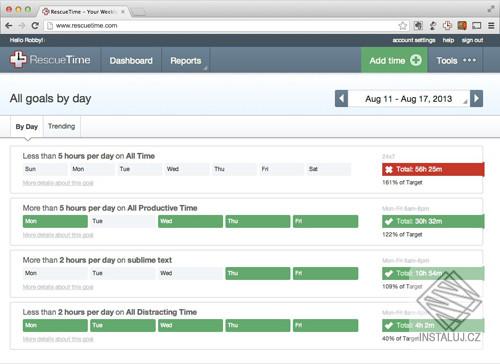Click the RescueTime logo
This screenshot has height=364, width=500.
[50, 60]
